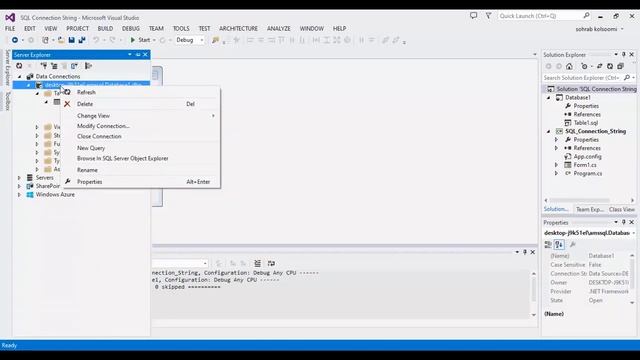The width and height of the screenshot is (640, 360).
Task: Expand Program.cs in Solution Explorer
Action: 556,173
